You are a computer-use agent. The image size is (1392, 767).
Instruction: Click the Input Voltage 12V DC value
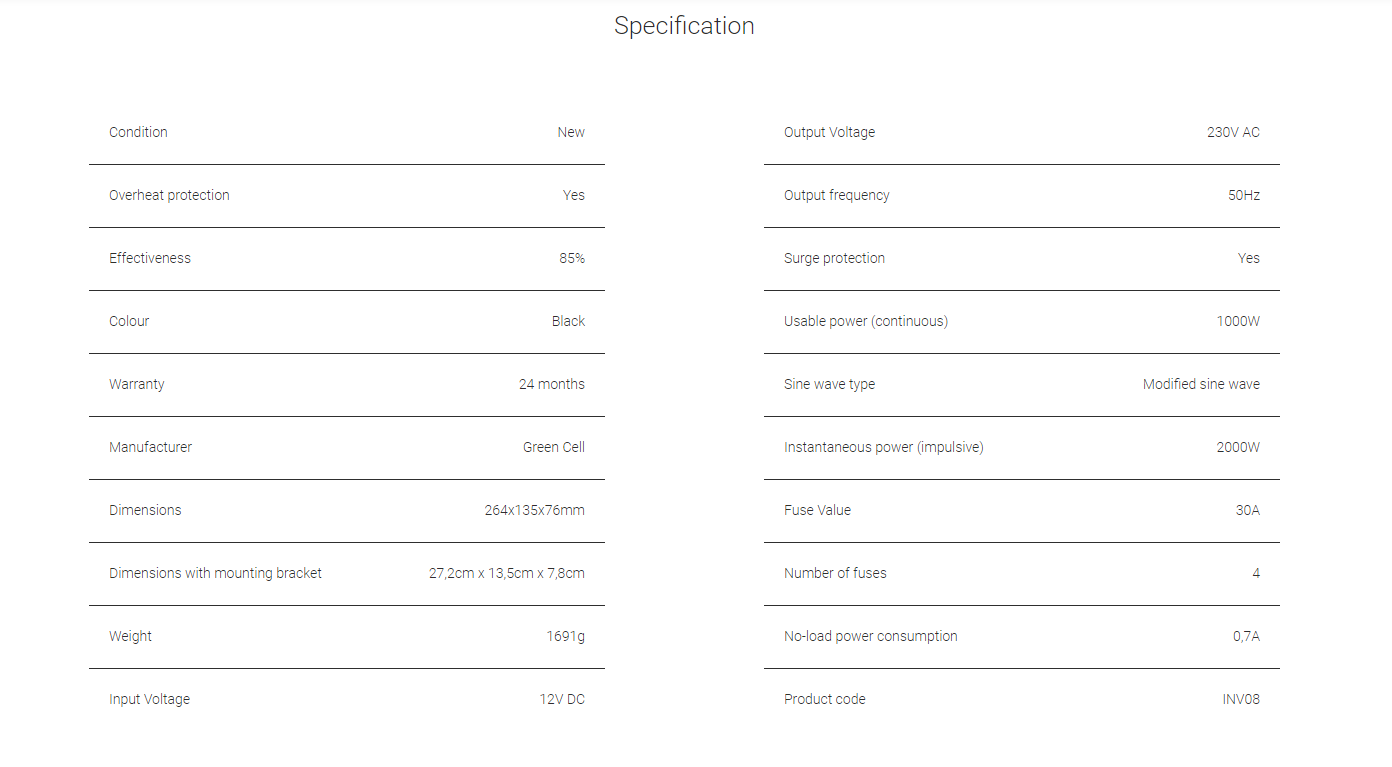[x=562, y=699]
